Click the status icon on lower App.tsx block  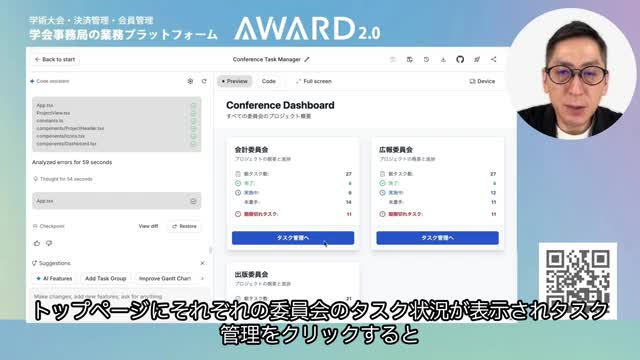[x=193, y=201]
